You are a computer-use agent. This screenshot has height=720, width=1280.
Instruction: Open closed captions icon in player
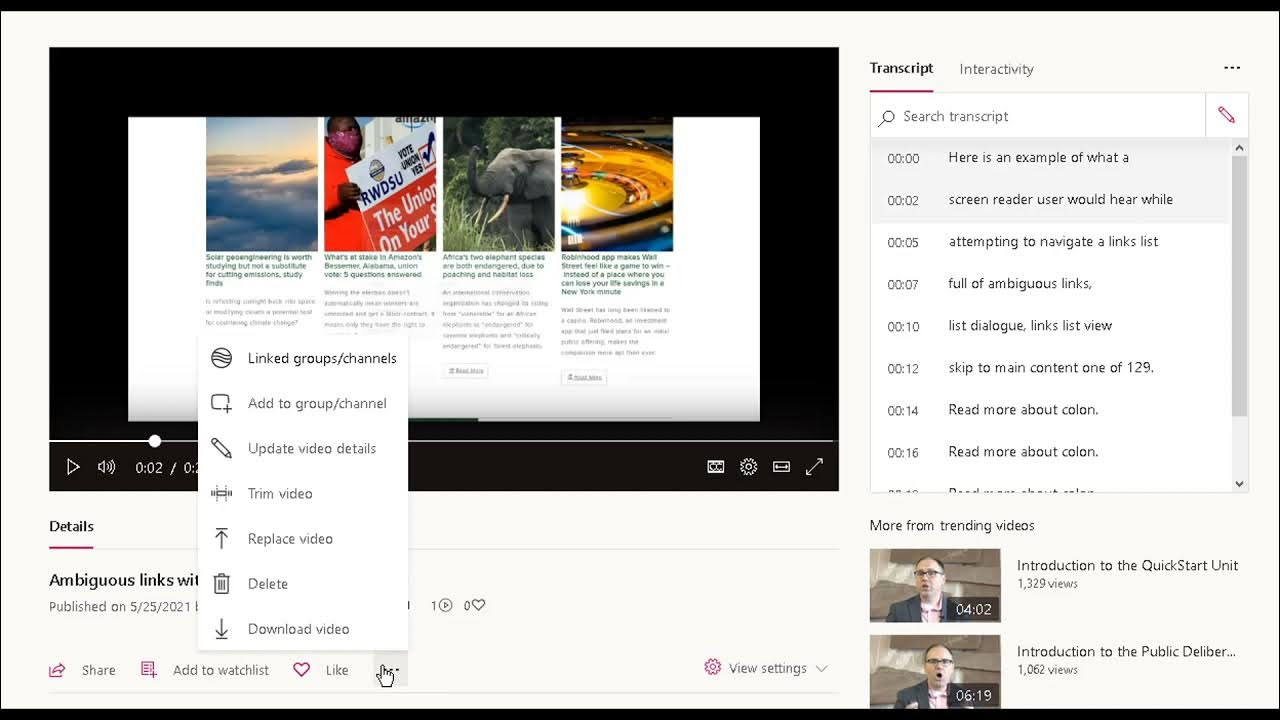pyautogui.click(x=716, y=466)
